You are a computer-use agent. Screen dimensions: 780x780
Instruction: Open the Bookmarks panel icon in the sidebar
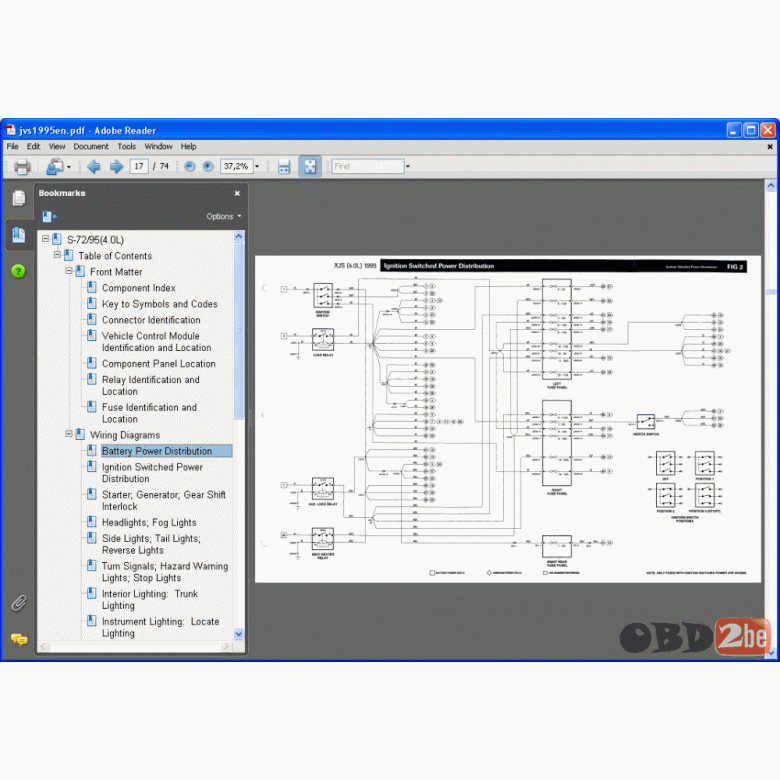click(19, 235)
